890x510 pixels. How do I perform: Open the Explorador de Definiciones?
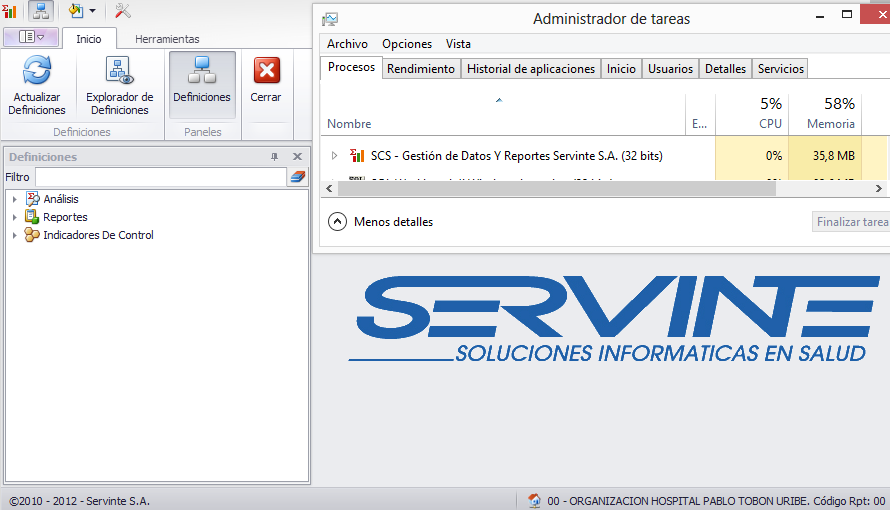[120, 72]
